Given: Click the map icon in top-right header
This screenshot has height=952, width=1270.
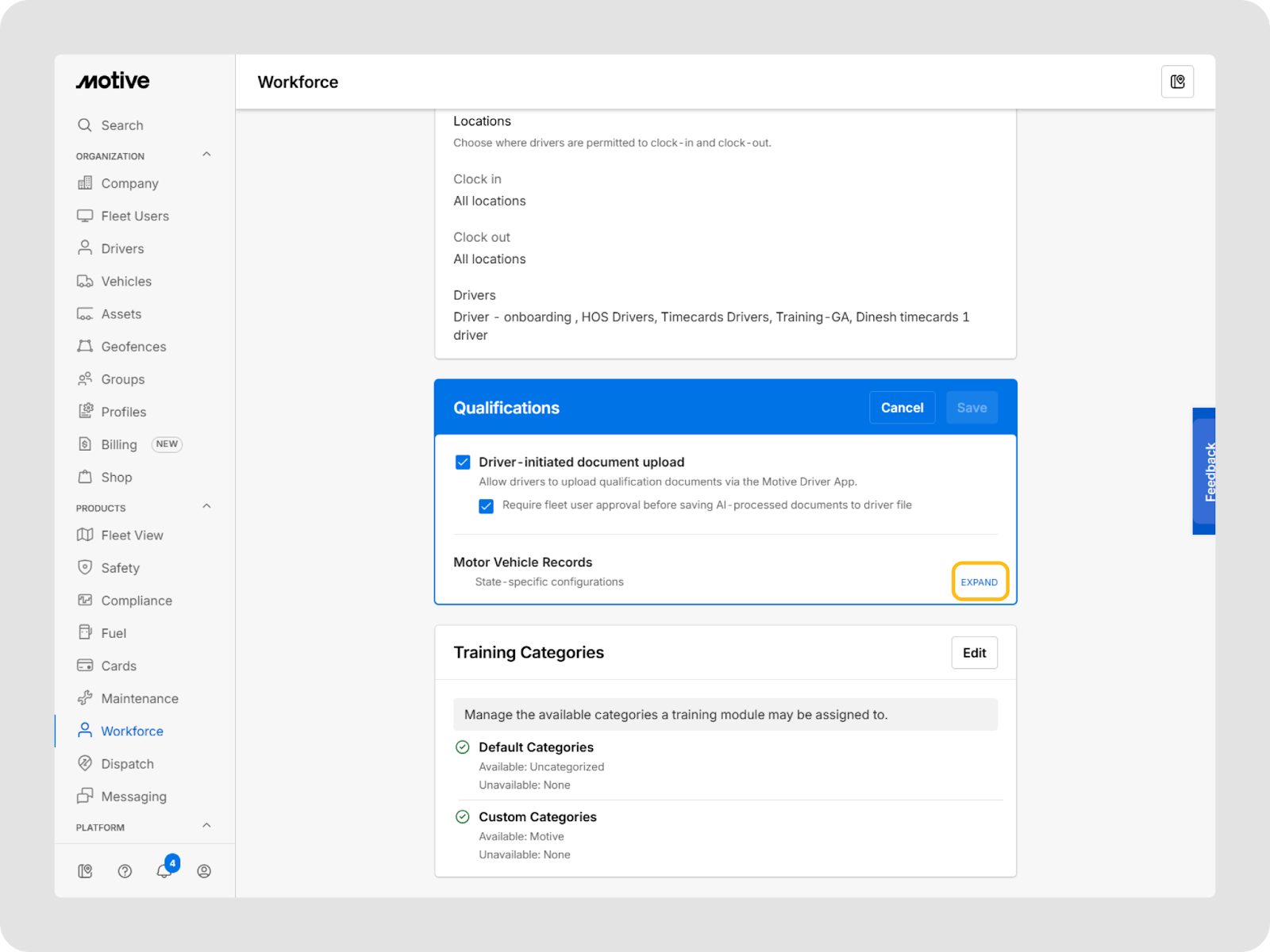Looking at the screenshot, I should pyautogui.click(x=1177, y=82).
